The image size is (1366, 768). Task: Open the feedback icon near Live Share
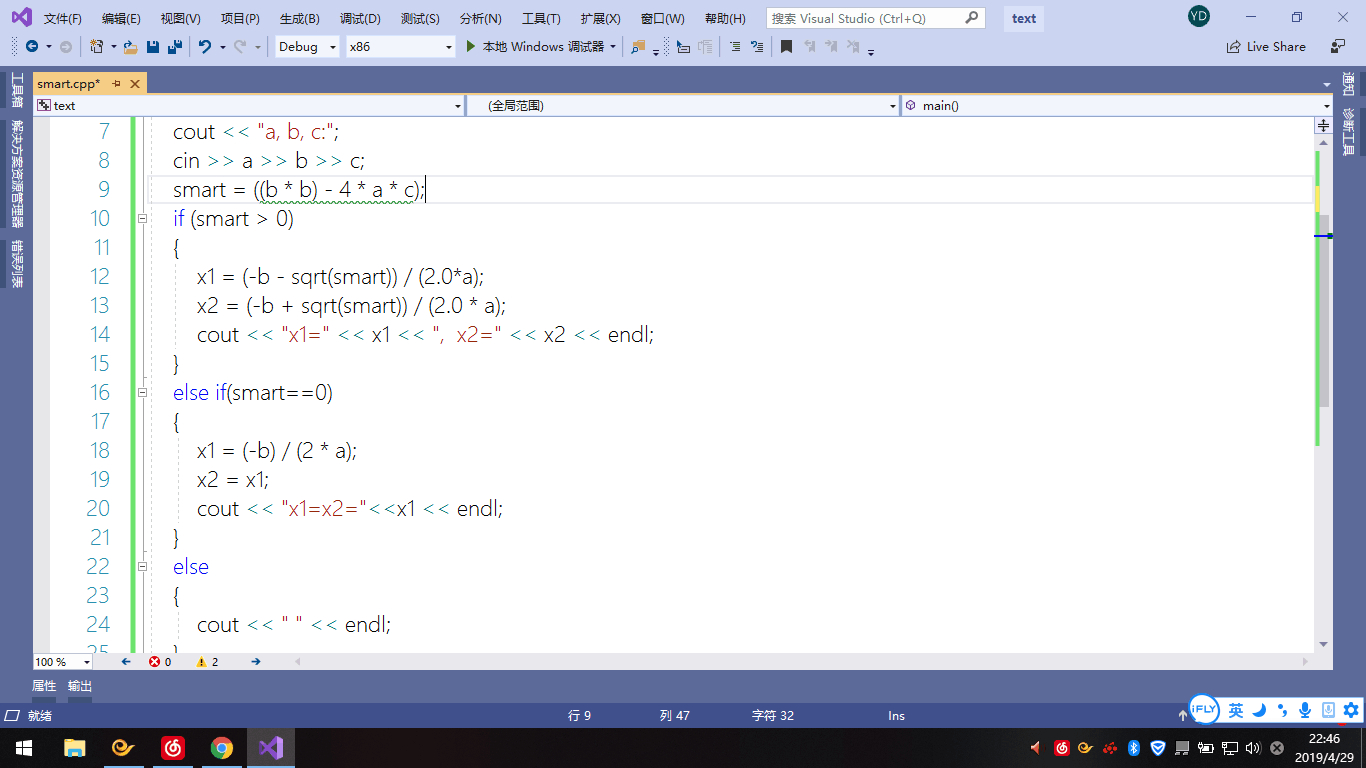pos(1338,46)
